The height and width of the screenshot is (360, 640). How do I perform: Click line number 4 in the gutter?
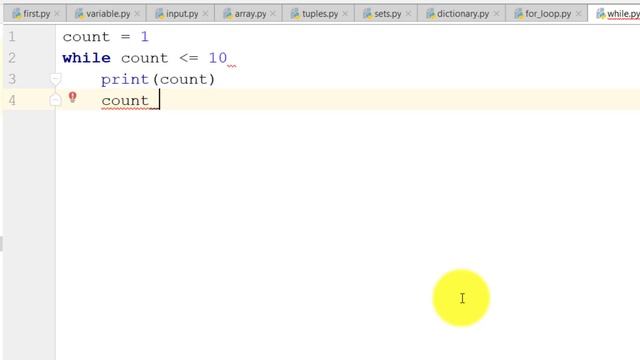(12, 100)
